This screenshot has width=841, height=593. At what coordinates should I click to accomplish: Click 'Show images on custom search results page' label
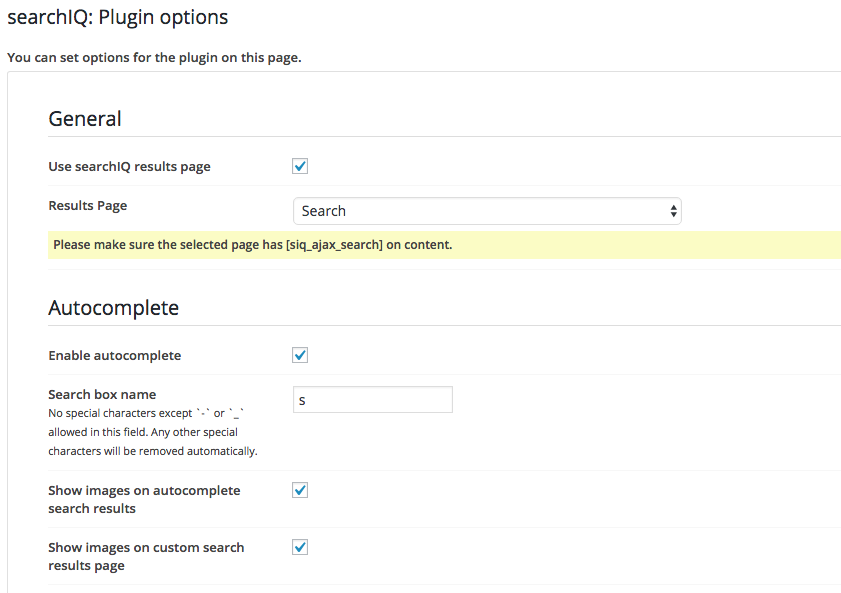tap(146, 557)
